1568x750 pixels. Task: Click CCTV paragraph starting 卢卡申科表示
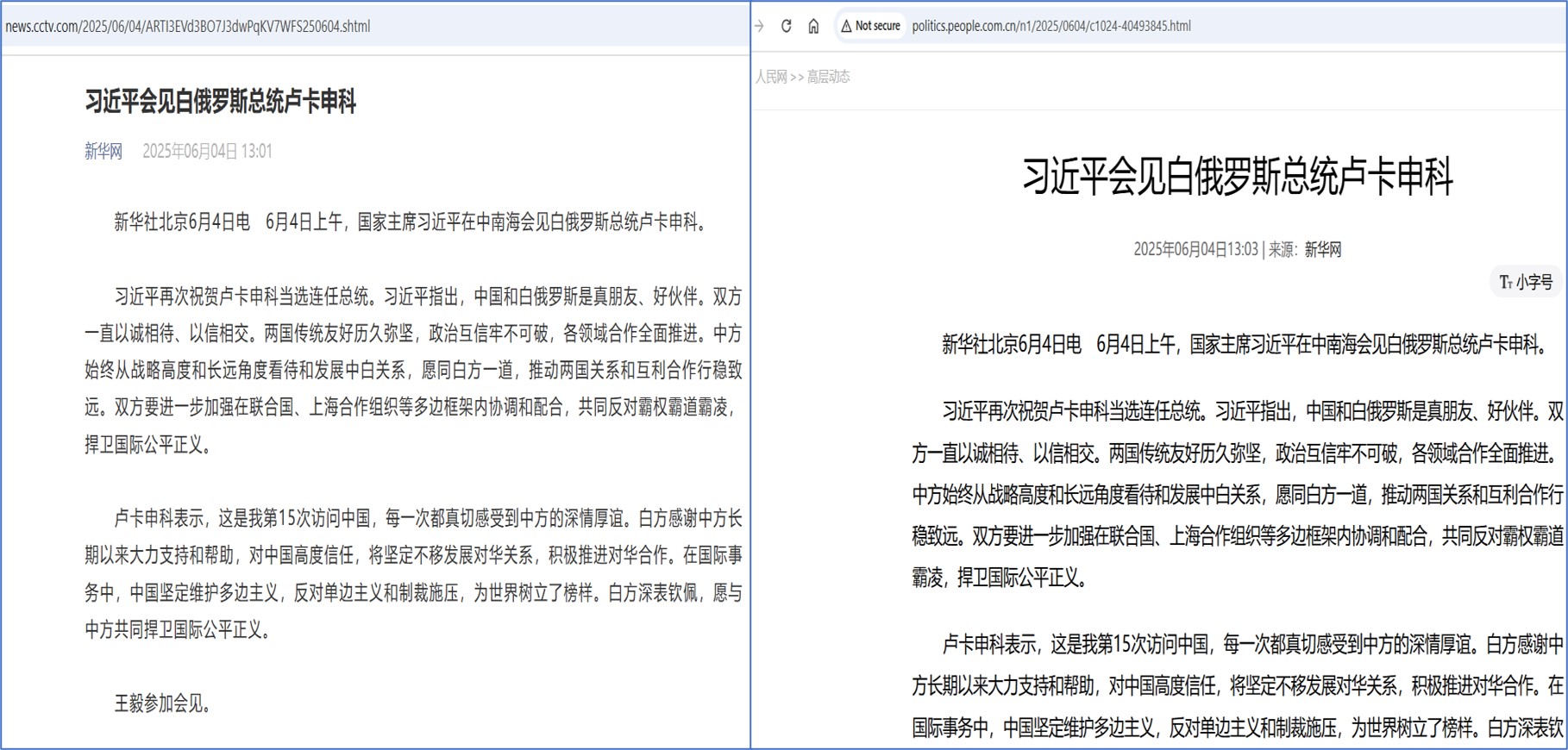click(x=413, y=573)
